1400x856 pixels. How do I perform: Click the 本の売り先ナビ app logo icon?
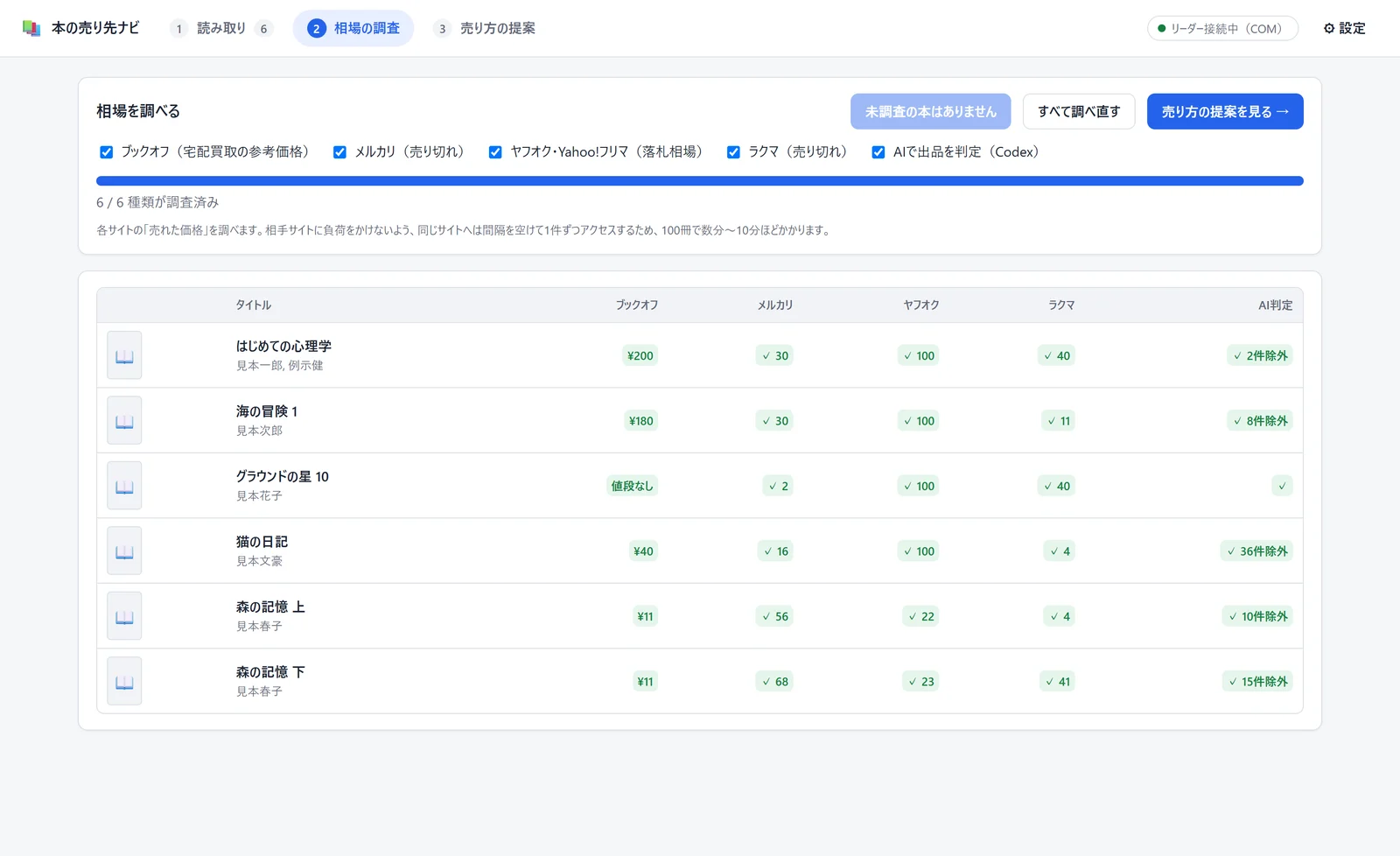(x=31, y=28)
